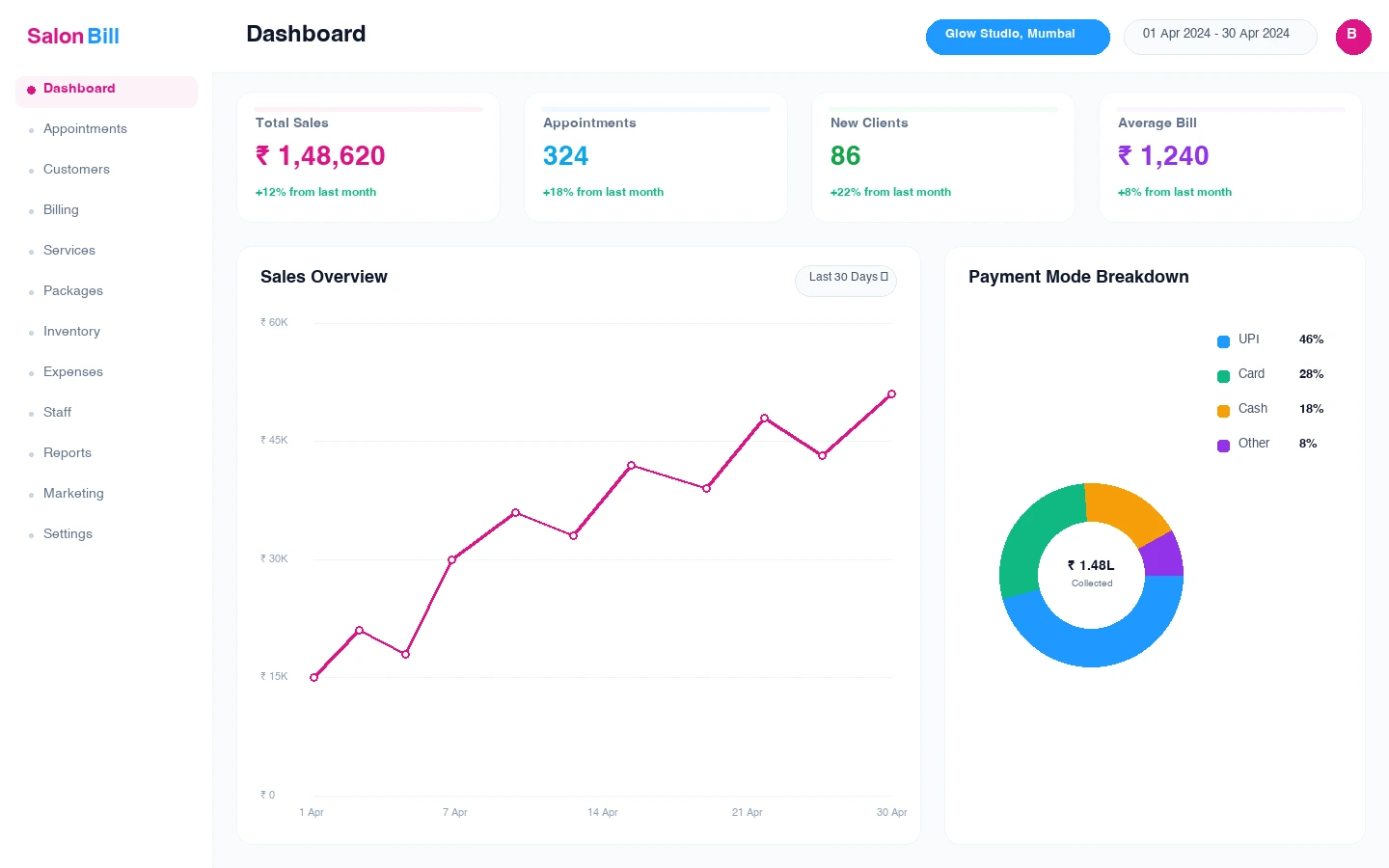Click the 46% UPI value
The width and height of the screenshot is (1389, 868).
tap(1311, 339)
